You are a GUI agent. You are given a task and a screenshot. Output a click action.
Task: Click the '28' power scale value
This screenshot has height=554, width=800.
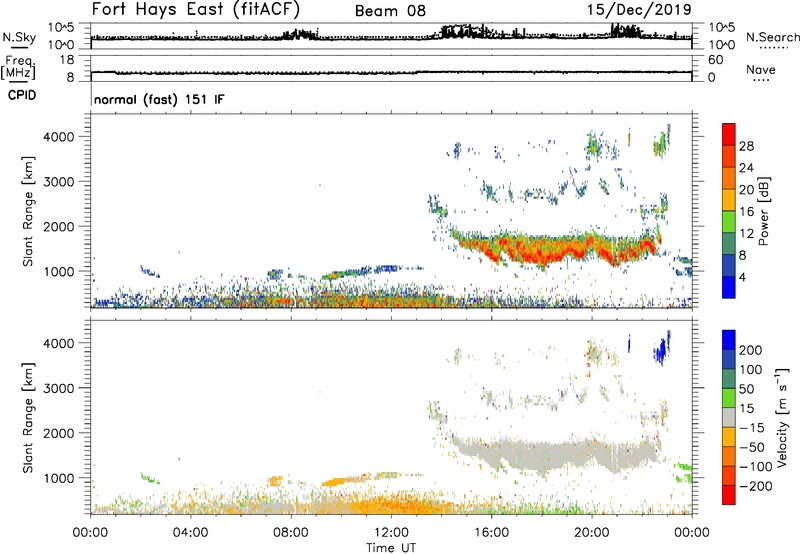click(746, 146)
